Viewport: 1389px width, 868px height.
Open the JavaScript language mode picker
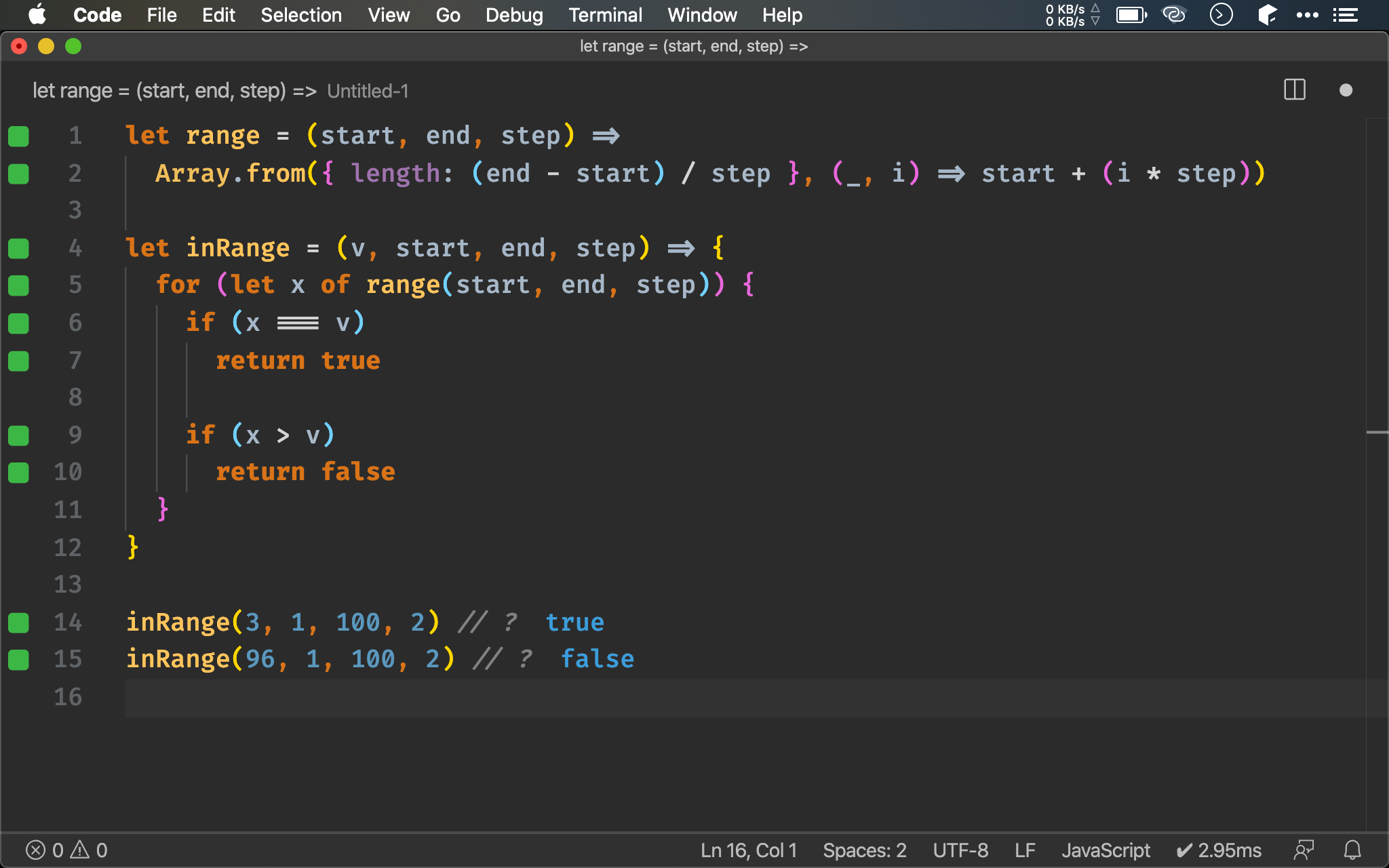(1106, 850)
